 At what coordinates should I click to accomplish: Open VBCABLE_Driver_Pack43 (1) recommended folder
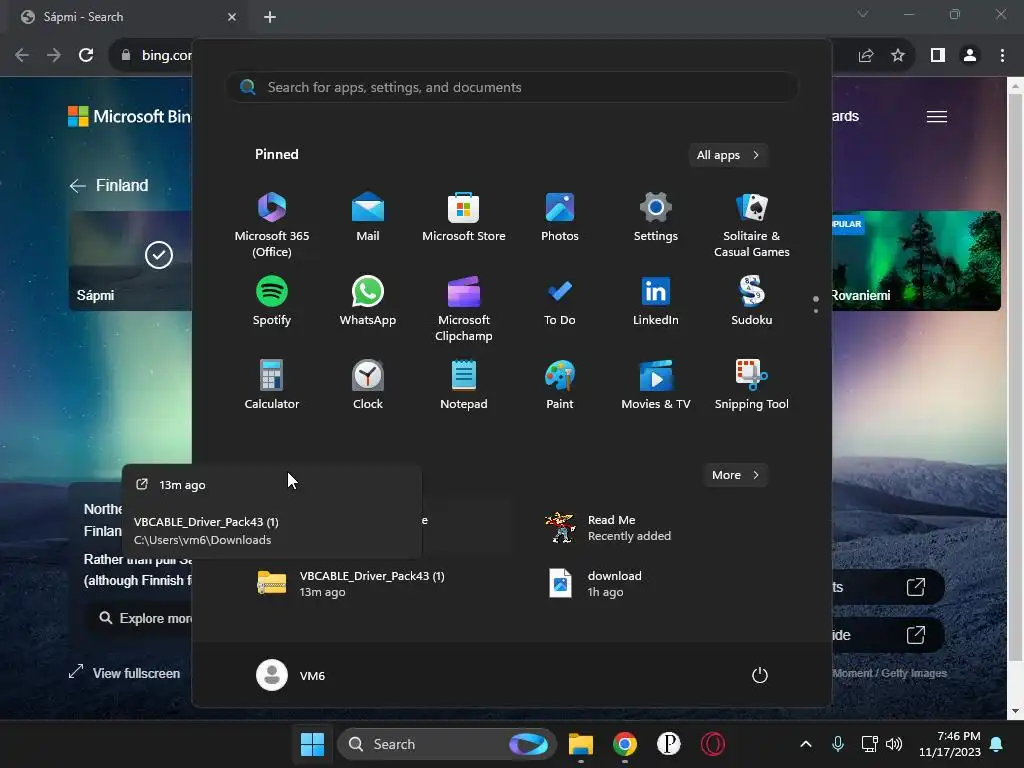pos(351,584)
